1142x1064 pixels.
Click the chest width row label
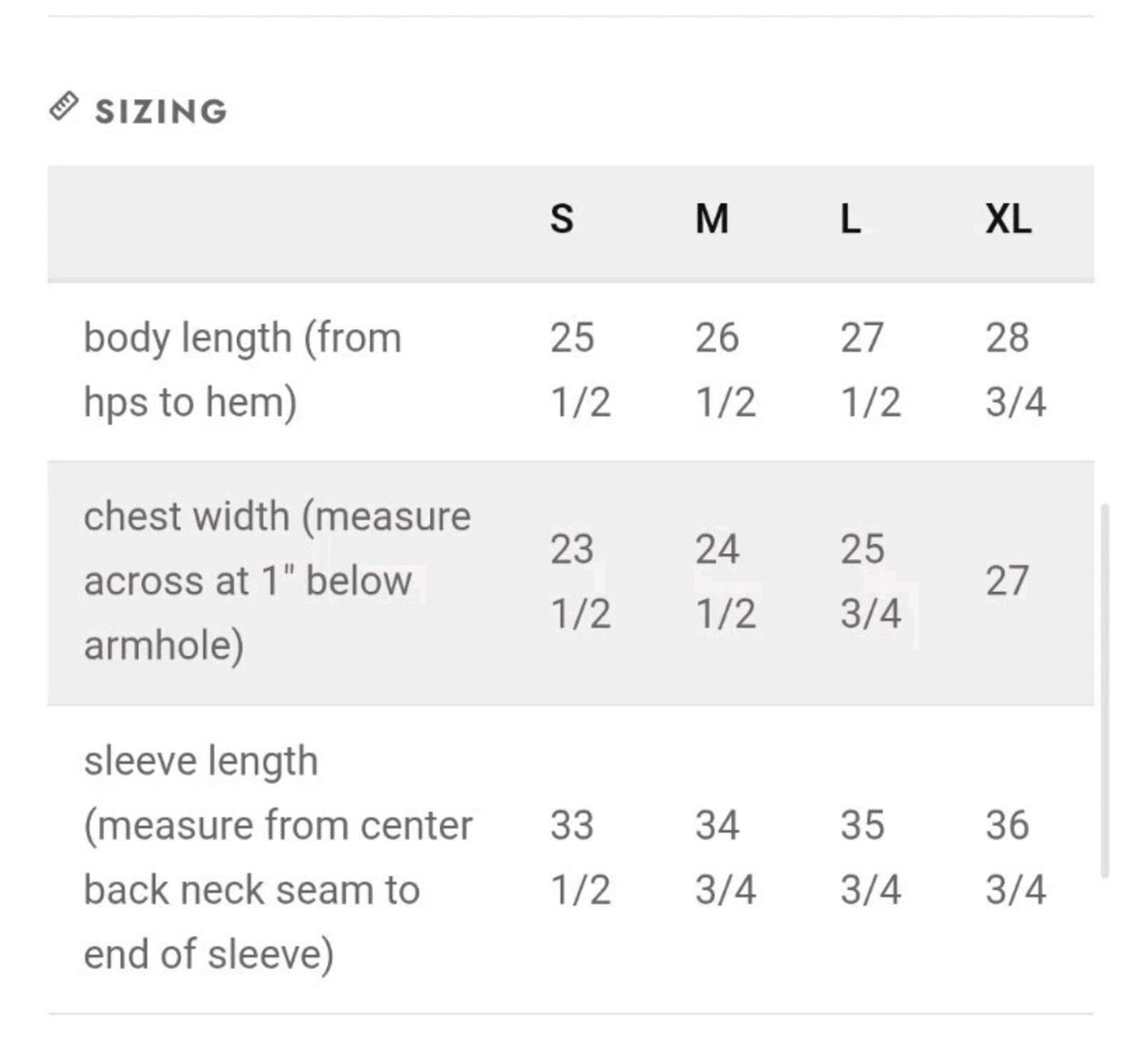pos(277,581)
